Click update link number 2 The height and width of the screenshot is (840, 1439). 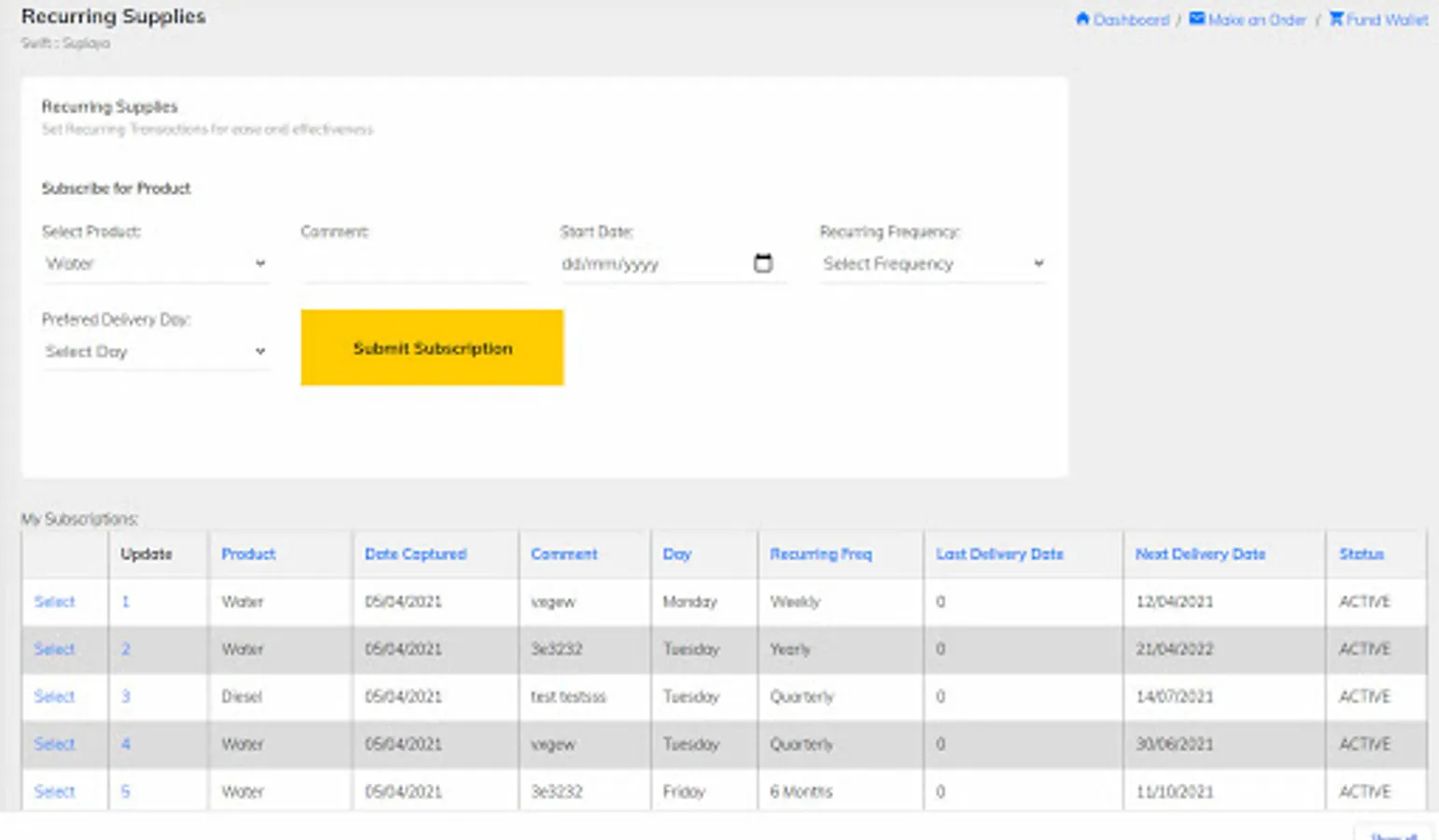pyautogui.click(x=125, y=650)
